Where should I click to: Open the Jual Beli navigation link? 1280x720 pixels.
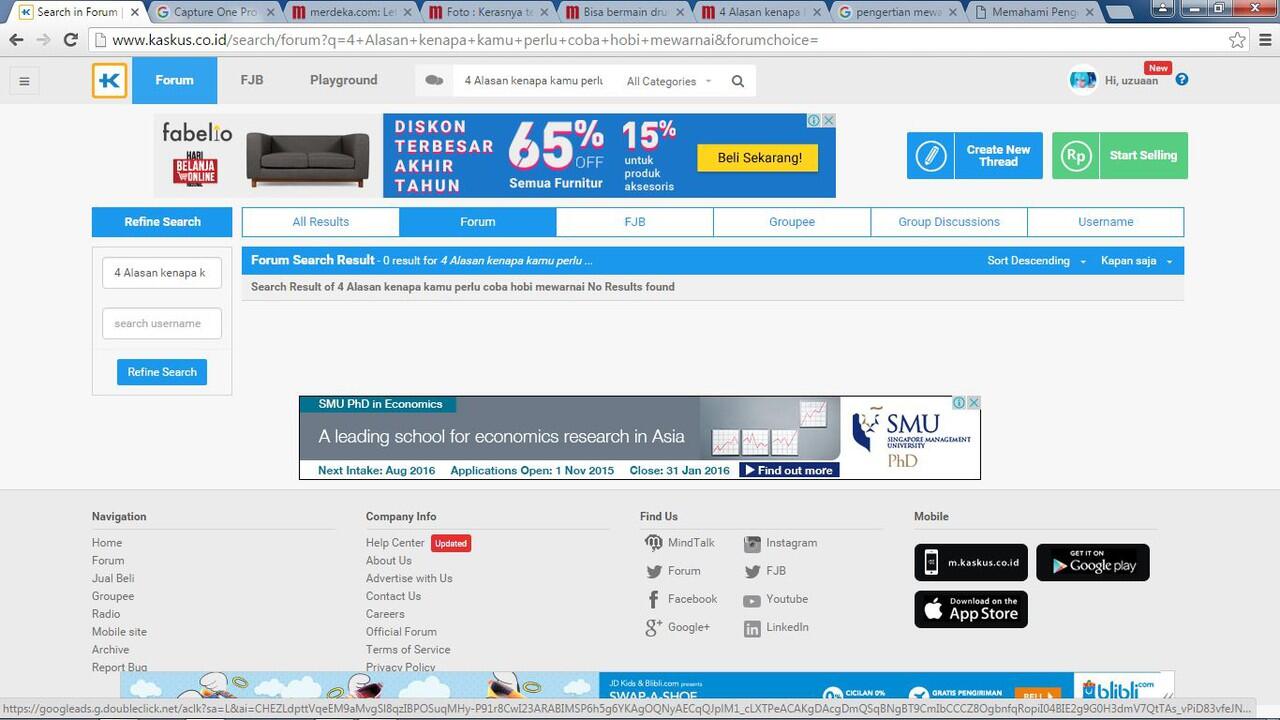113,578
